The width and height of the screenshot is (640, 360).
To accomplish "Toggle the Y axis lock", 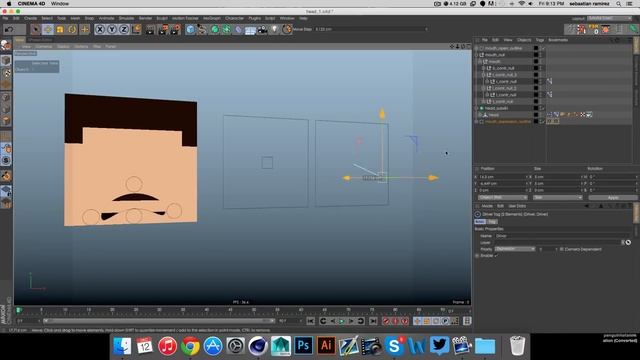I will [111, 29].
